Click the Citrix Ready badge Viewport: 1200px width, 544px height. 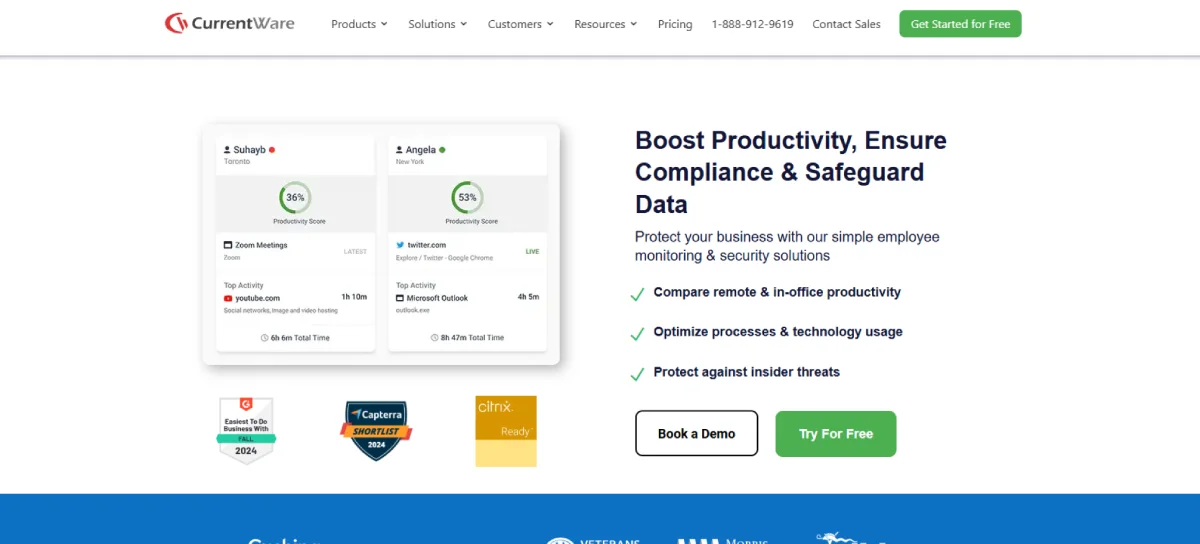[x=505, y=431]
